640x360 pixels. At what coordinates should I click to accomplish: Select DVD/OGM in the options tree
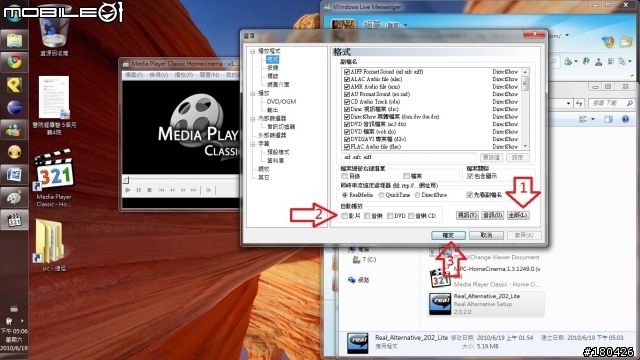[281, 102]
